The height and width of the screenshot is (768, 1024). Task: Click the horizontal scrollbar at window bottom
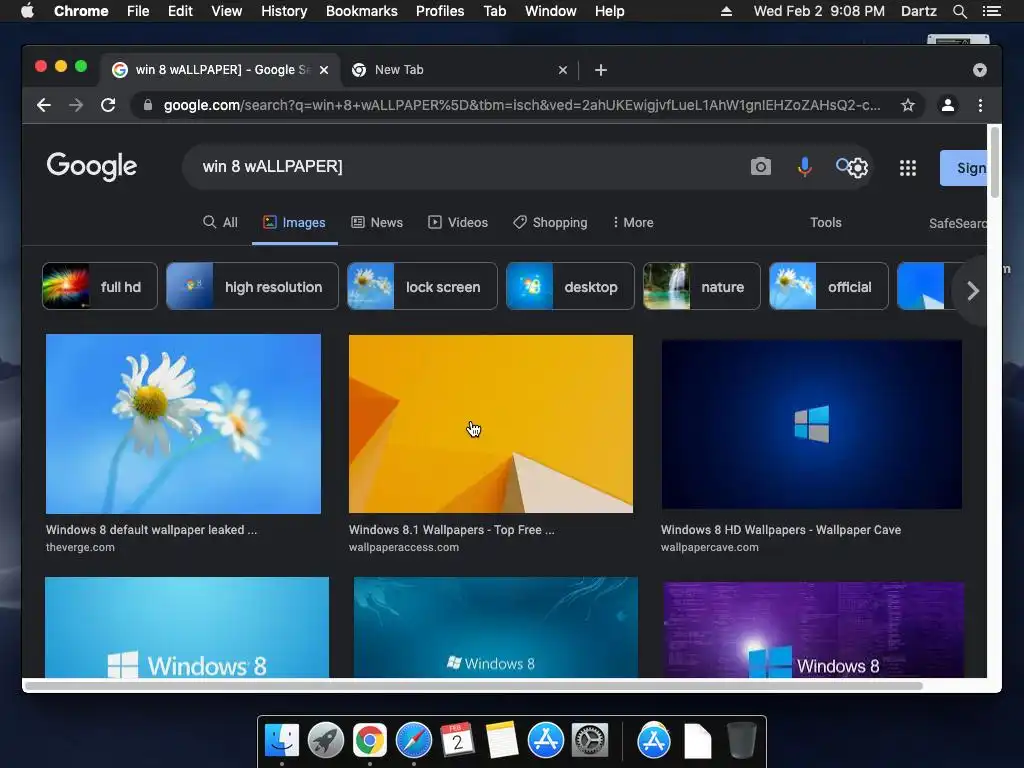coord(474,686)
